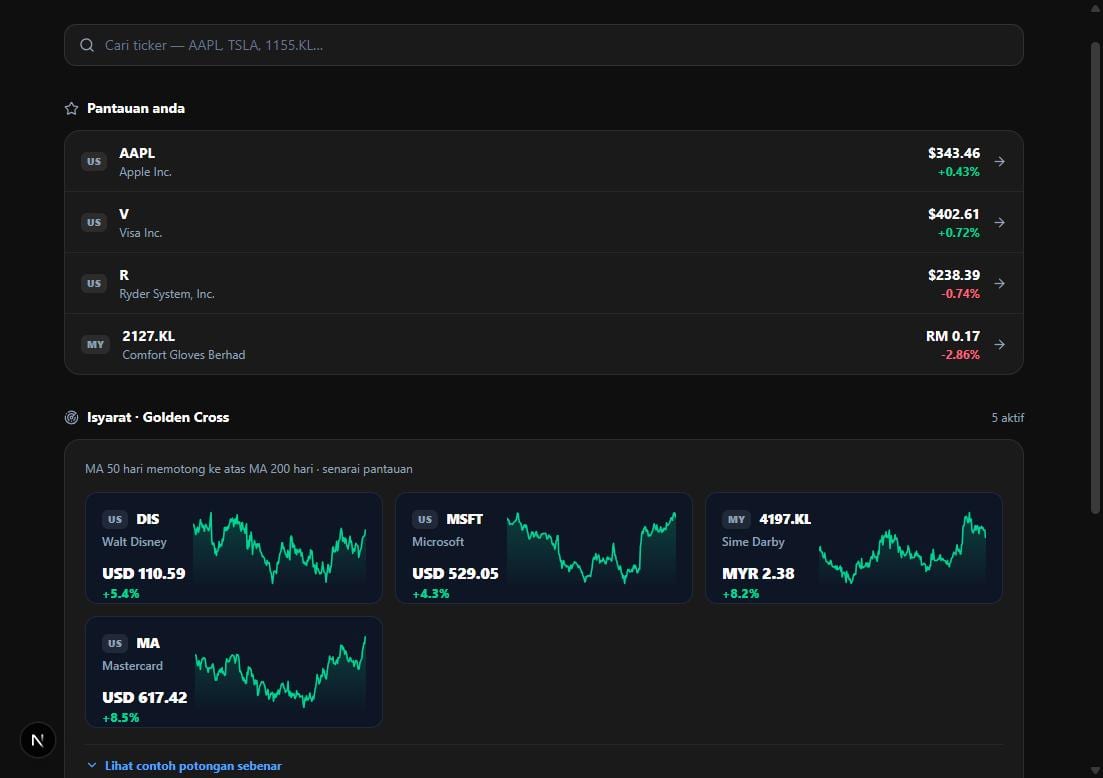Open the Lihat contoh potongan sebenar link
The width and height of the screenshot is (1103, 778).
point(193,765)
